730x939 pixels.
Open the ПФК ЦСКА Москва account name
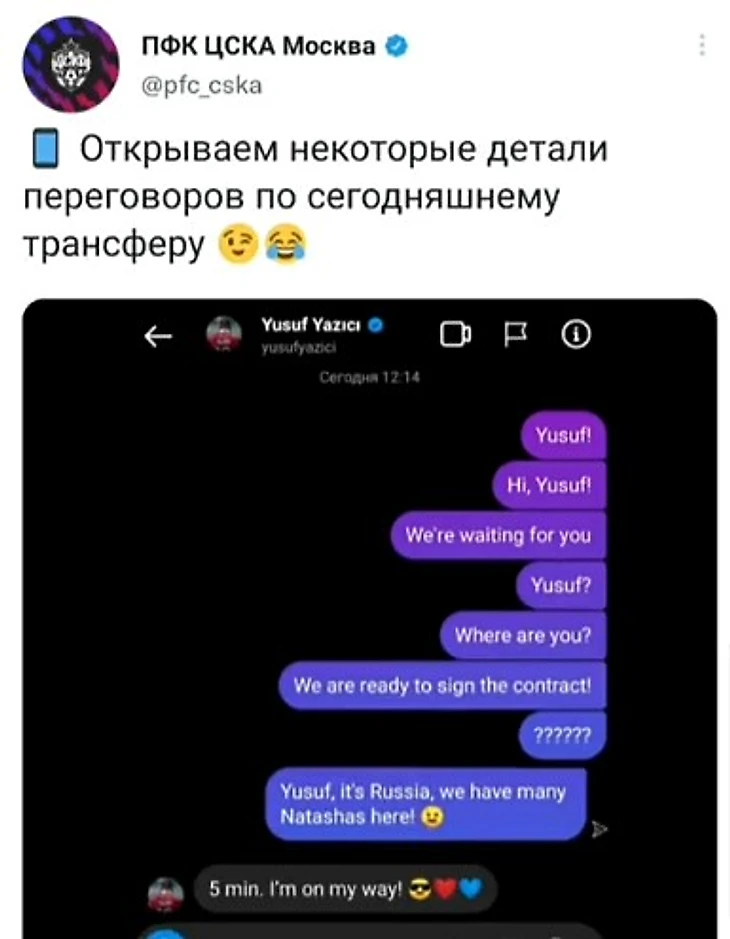(258, 46)
